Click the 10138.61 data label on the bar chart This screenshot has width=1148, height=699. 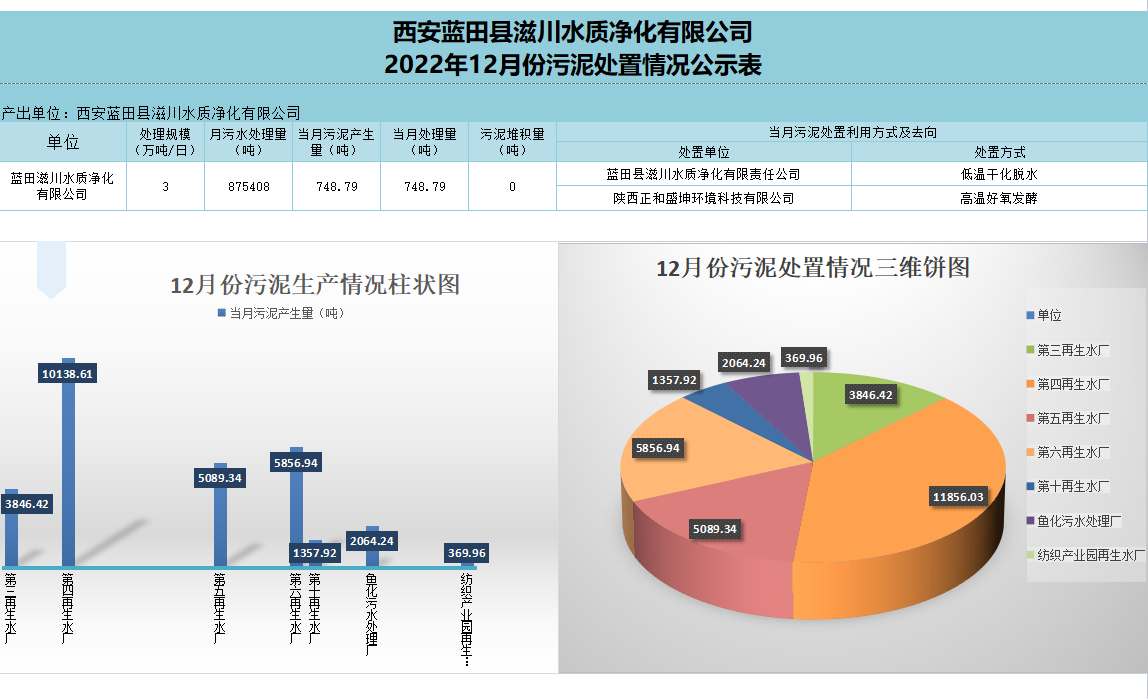click(69, 373)
